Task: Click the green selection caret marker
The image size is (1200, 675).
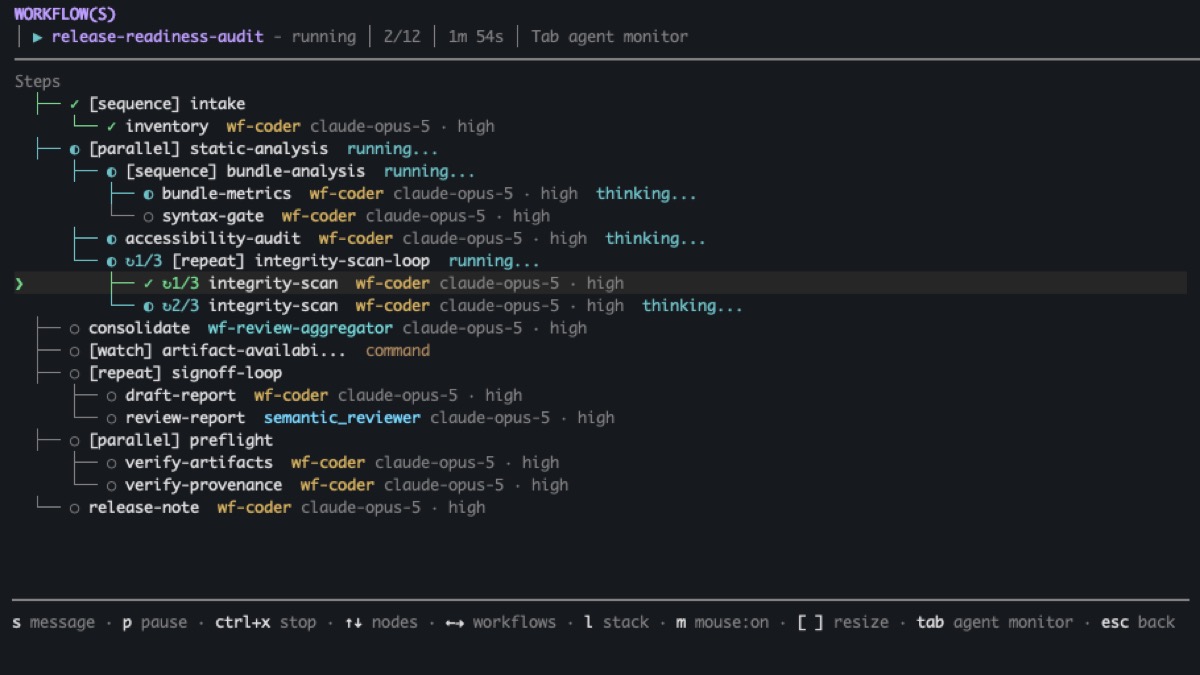Action: [x=19, y=283]
